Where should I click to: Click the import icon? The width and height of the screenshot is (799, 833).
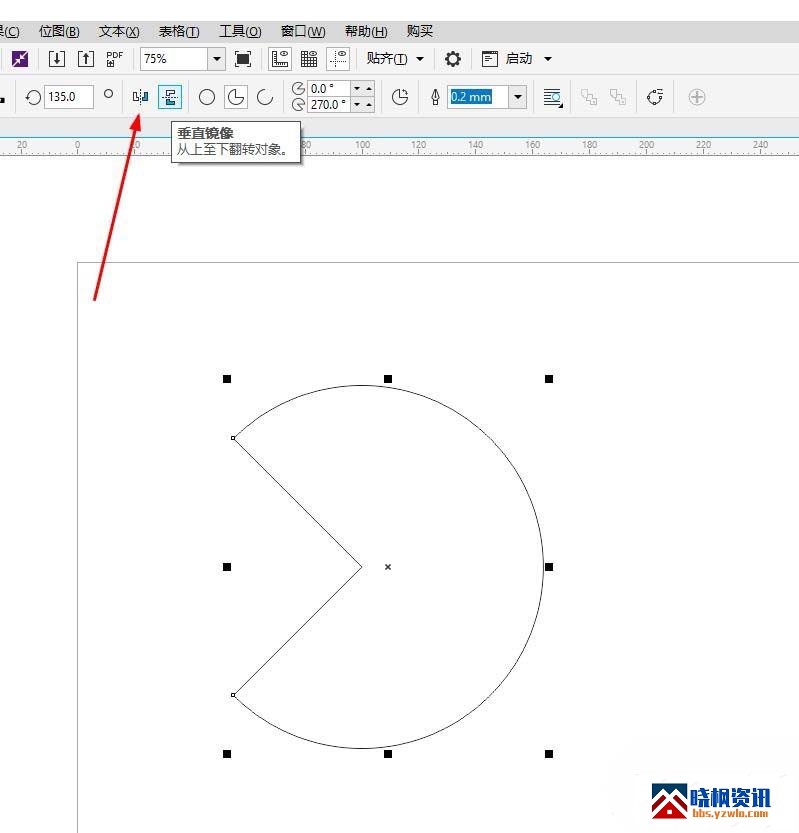(57, 59)
